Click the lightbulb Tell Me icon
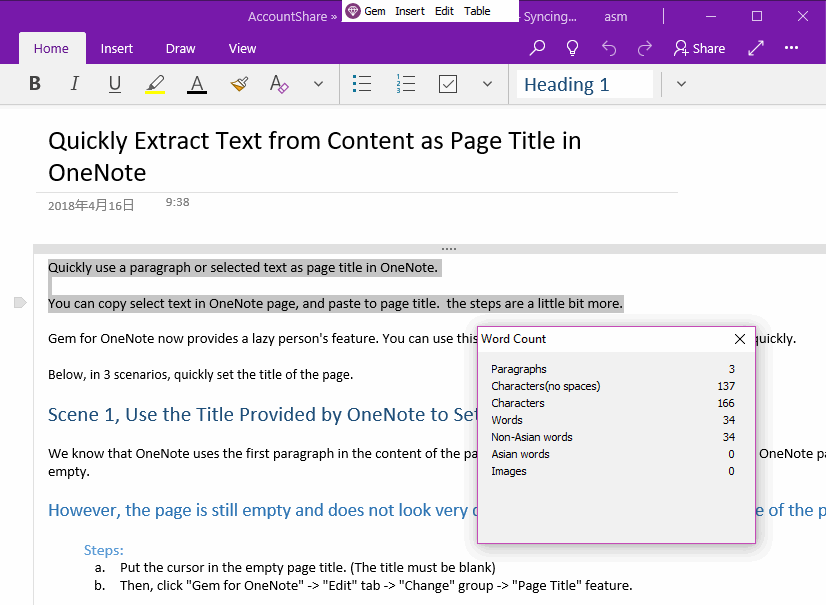826x605 pixels. pyautogui.click(x=572, y=48)
